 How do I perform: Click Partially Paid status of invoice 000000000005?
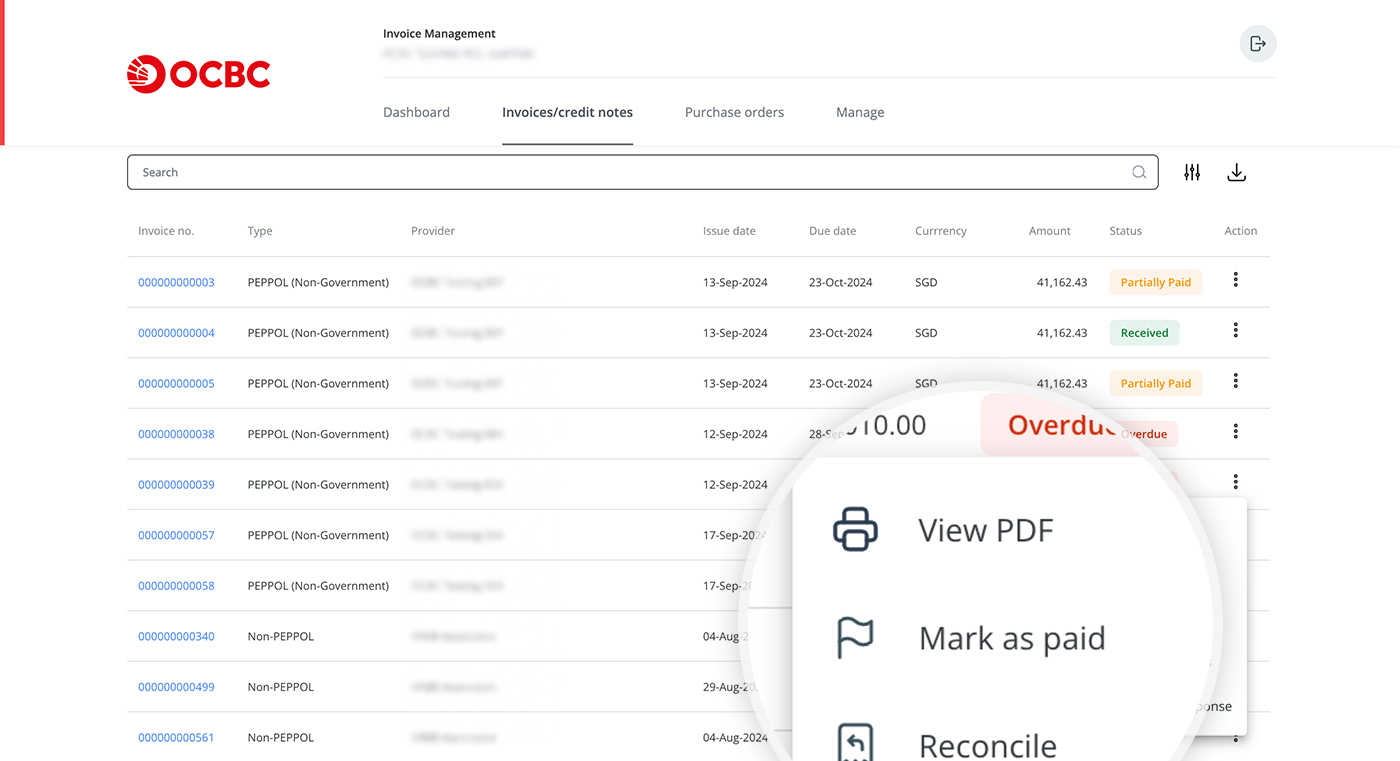pos(1155,383)
